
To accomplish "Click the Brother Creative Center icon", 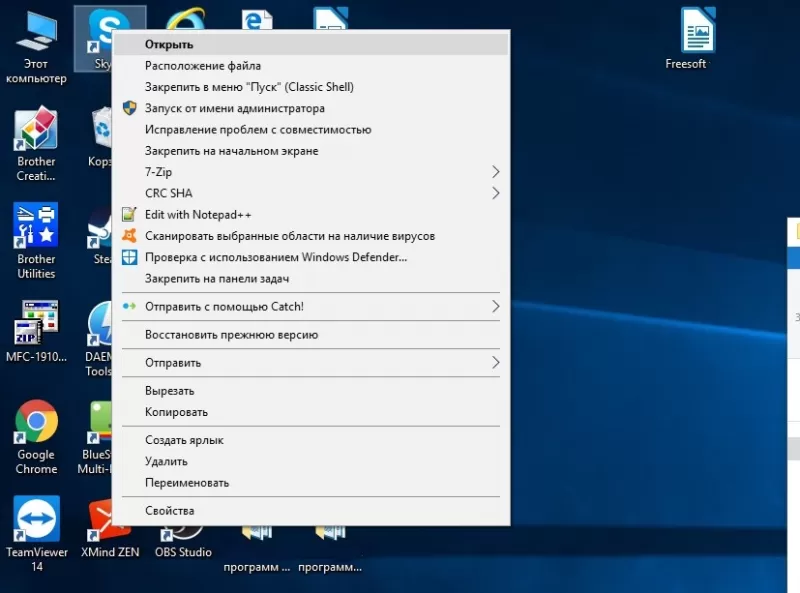I will (36, 132).
